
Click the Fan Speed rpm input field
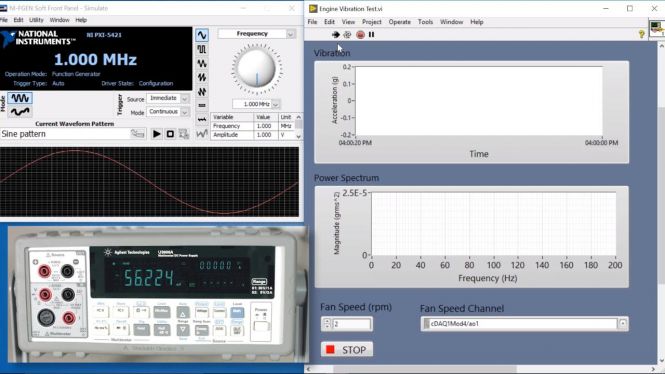coord(352,324)
